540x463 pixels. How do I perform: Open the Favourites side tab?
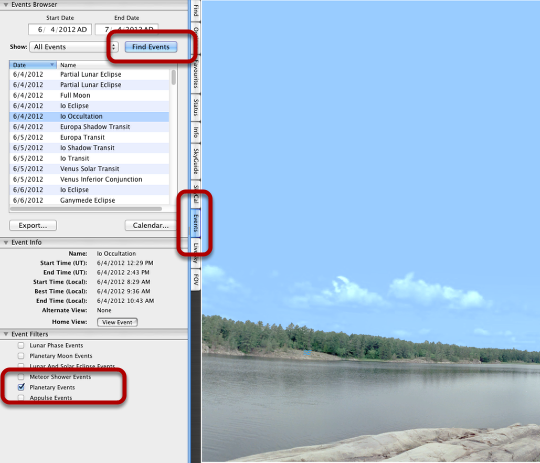(196, 73)
